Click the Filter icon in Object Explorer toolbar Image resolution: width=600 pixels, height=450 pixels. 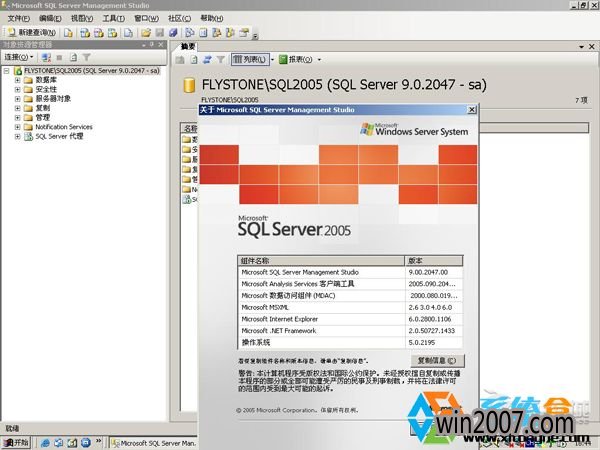pos(86,57)
